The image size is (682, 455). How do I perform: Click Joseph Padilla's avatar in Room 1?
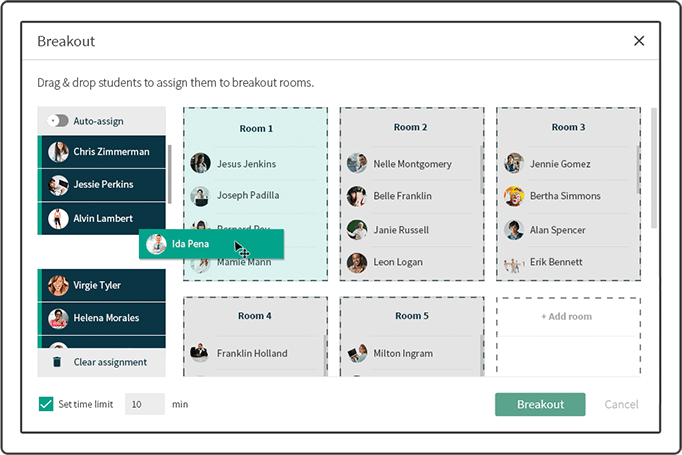tap(201, 196)
